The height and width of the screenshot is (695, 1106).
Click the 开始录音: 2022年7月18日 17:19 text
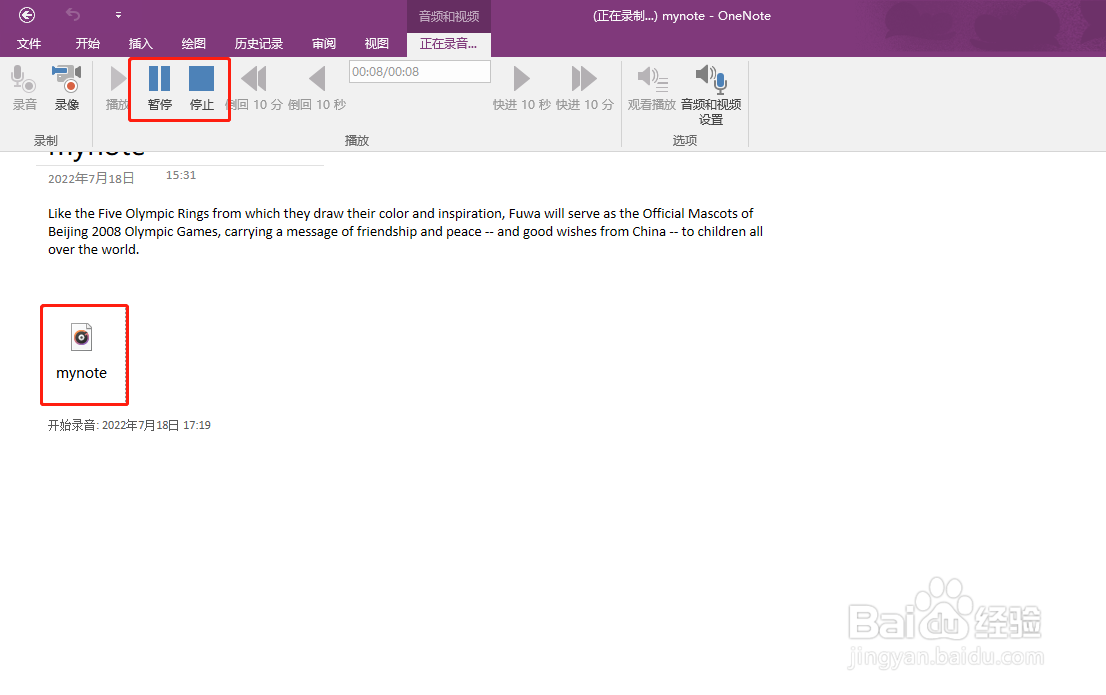tap(129, 425)
